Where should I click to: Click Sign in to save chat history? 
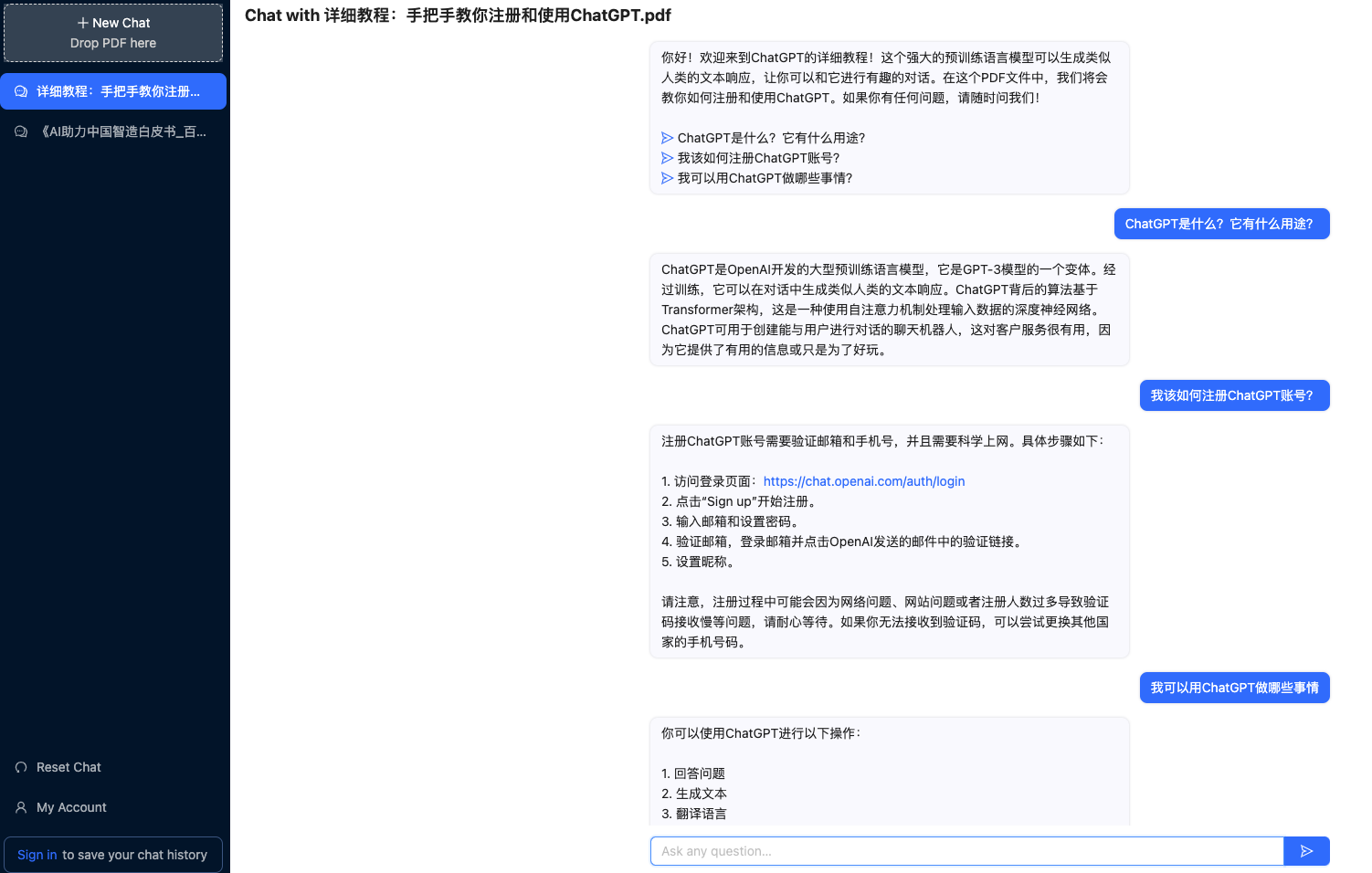click(37, 854)
